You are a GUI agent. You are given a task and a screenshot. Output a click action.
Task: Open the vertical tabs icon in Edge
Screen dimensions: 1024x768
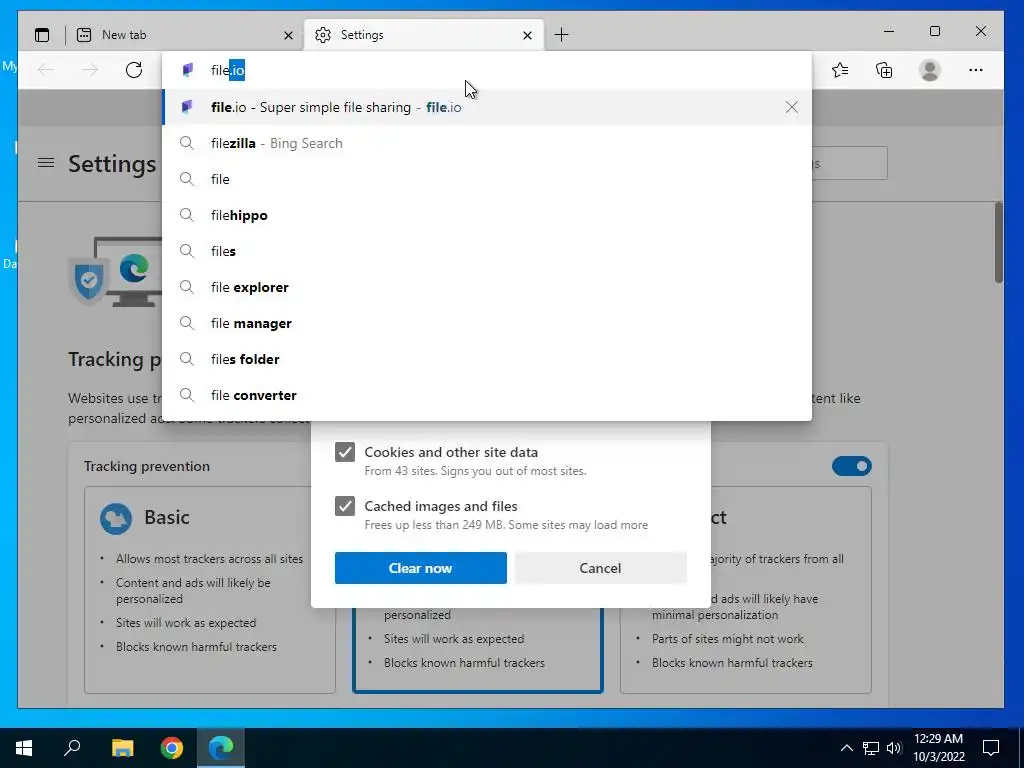click(42, 35)
